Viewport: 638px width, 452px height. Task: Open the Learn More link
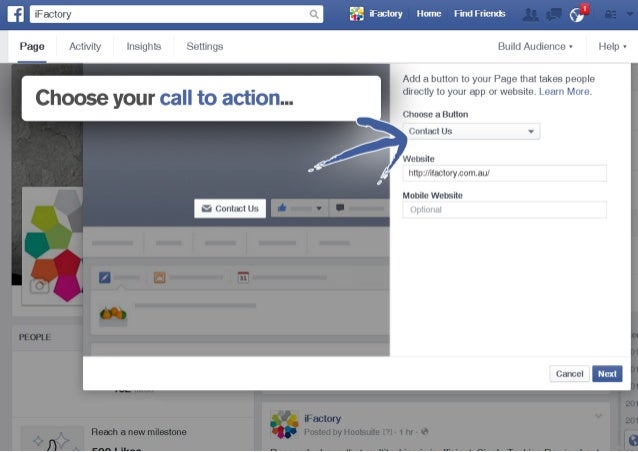(565, 92)
